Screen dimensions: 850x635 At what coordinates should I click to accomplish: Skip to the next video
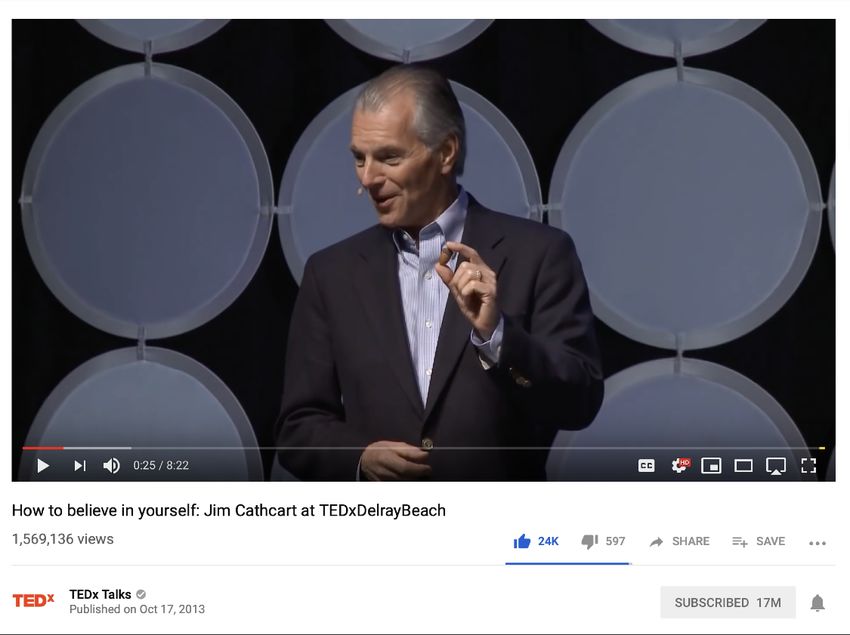pos(80,465)
